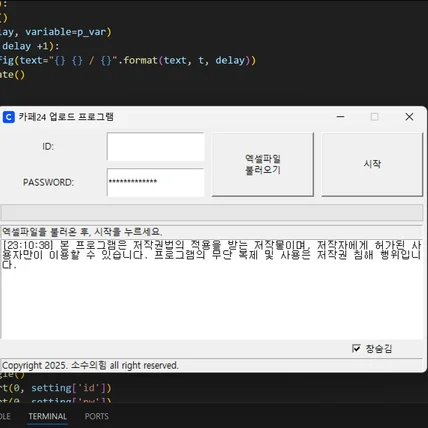Click the ID: label
Image resolution: width=428 pixels, height=428 pixels.
[48, 146]
